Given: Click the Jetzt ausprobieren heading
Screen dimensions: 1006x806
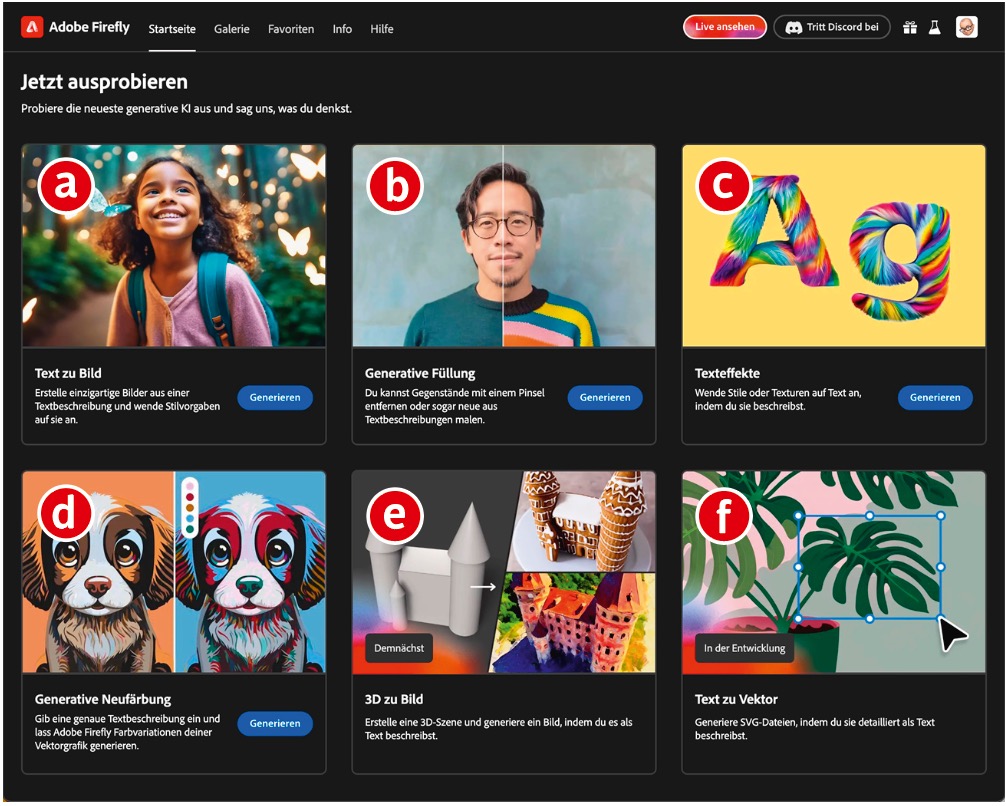Looking at the screenshot, I should [x=105, y=81].
